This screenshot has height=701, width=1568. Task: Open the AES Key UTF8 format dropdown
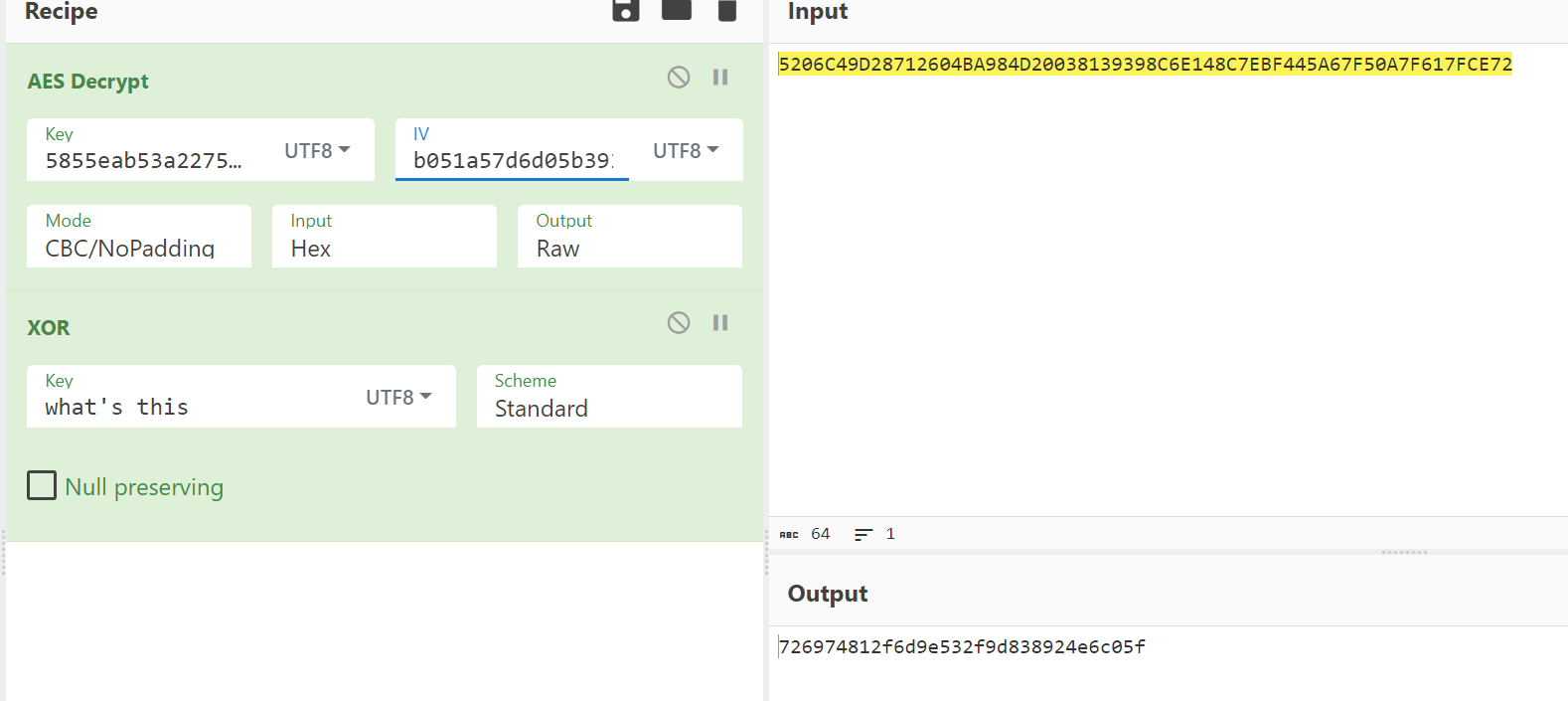tap(317, 150)
